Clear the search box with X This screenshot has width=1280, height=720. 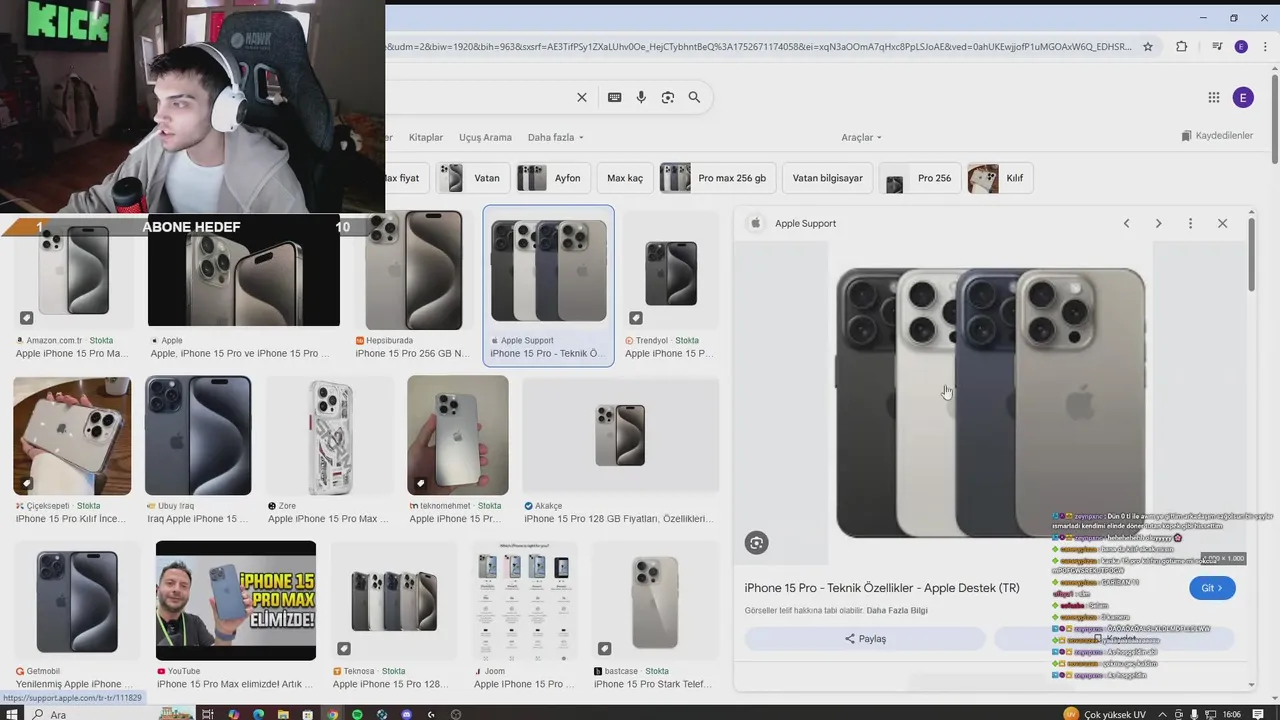click(581, 97)
